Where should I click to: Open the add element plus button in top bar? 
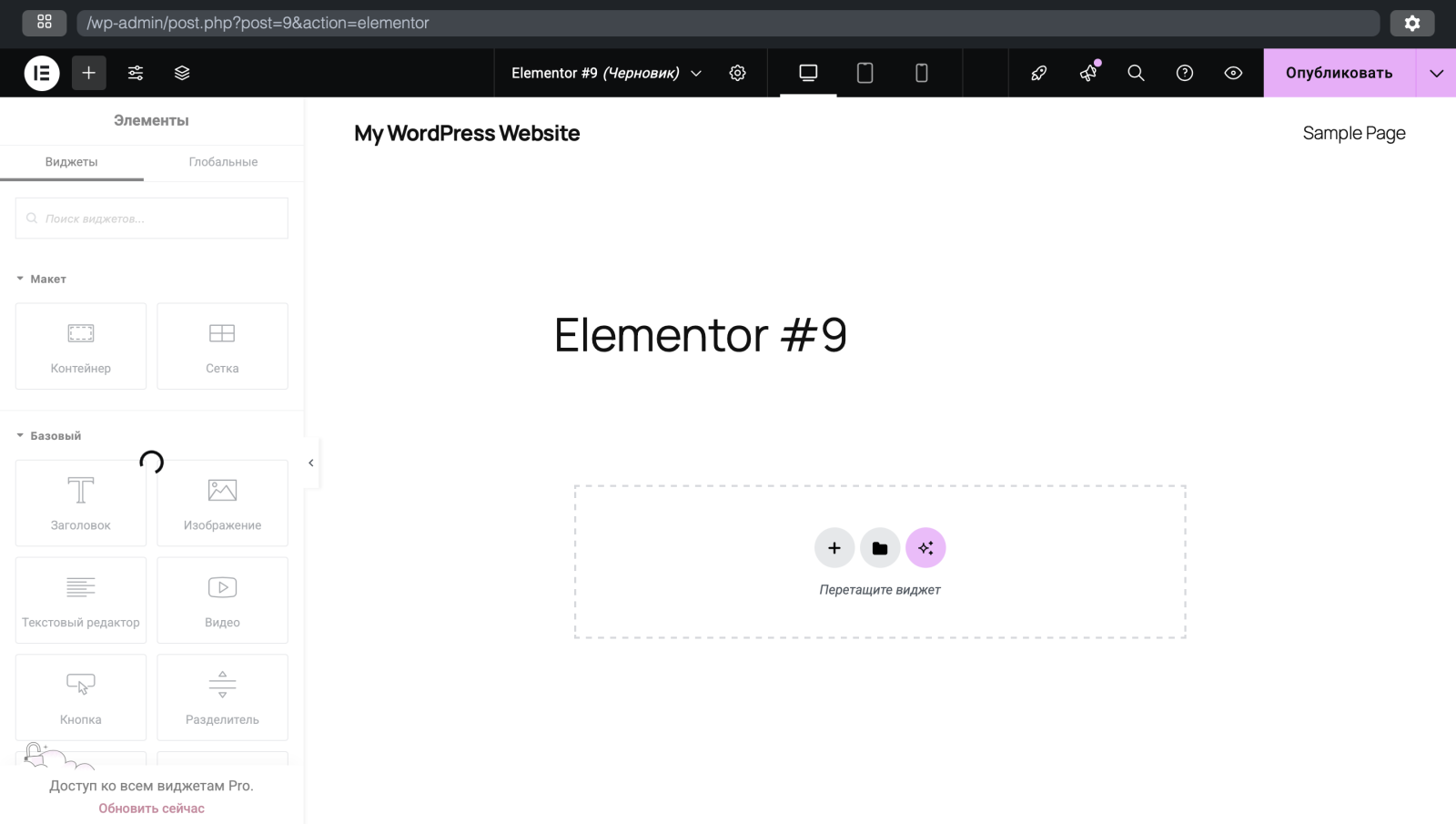coord(89,73)
